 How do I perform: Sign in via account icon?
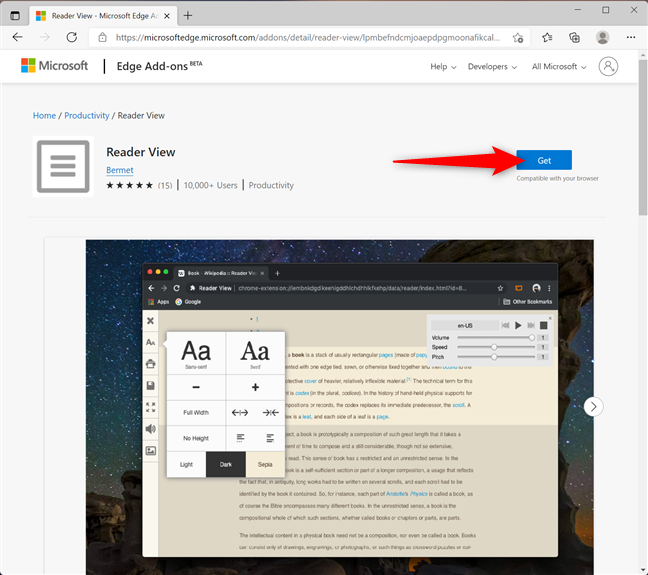[x=608, y=67]
